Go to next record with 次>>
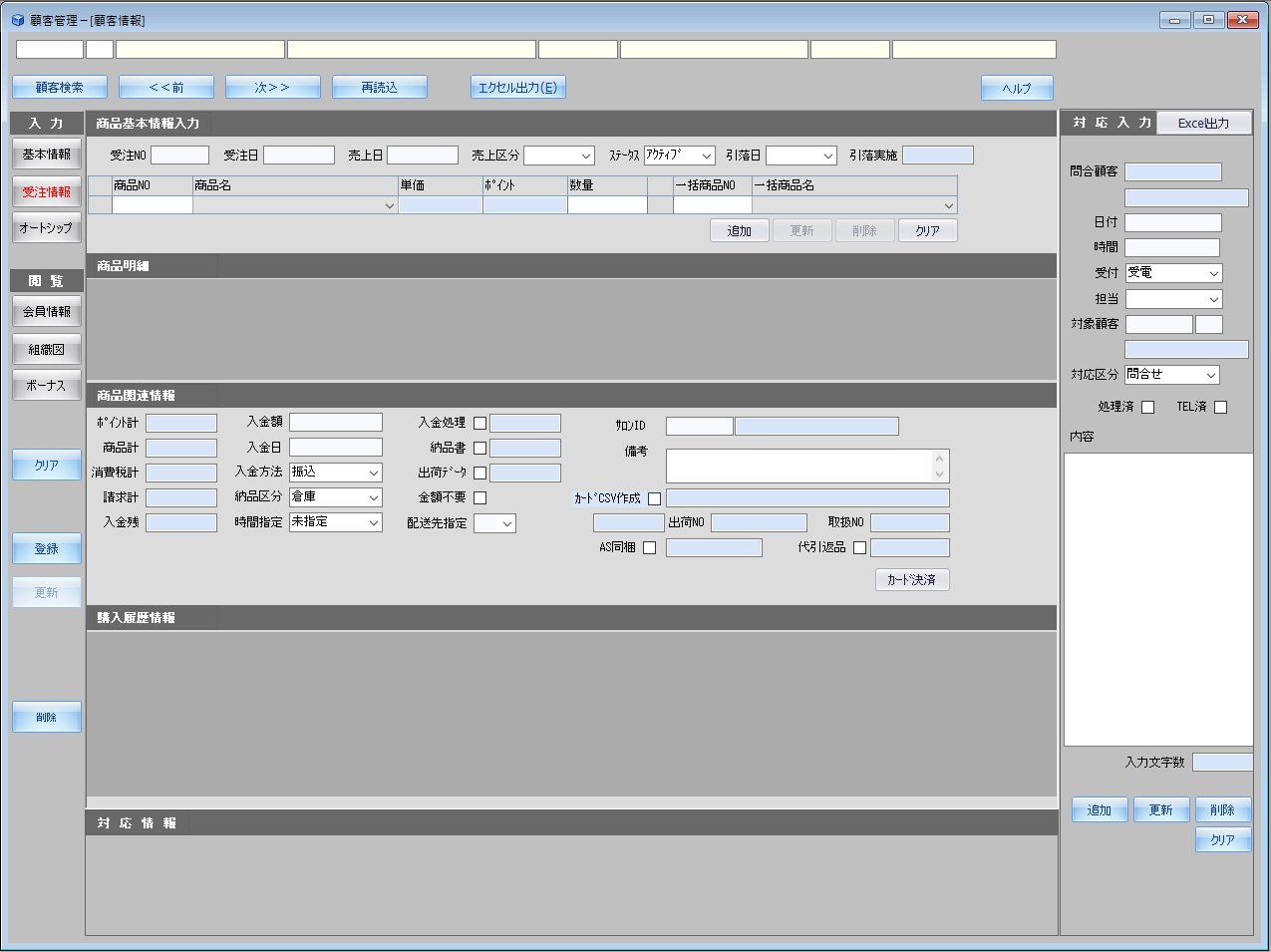 point(272,88)
